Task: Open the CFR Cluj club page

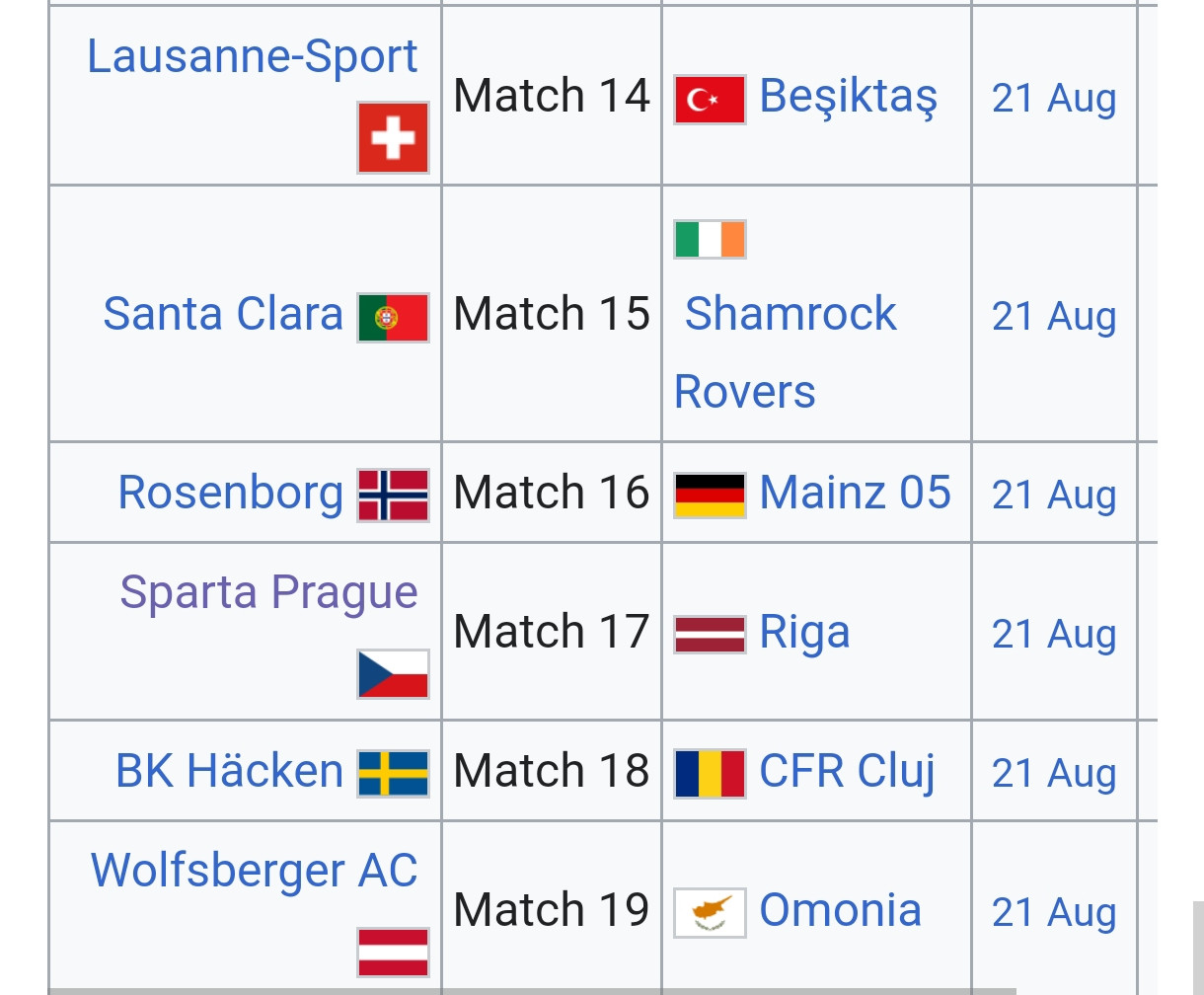Action: 847,773
